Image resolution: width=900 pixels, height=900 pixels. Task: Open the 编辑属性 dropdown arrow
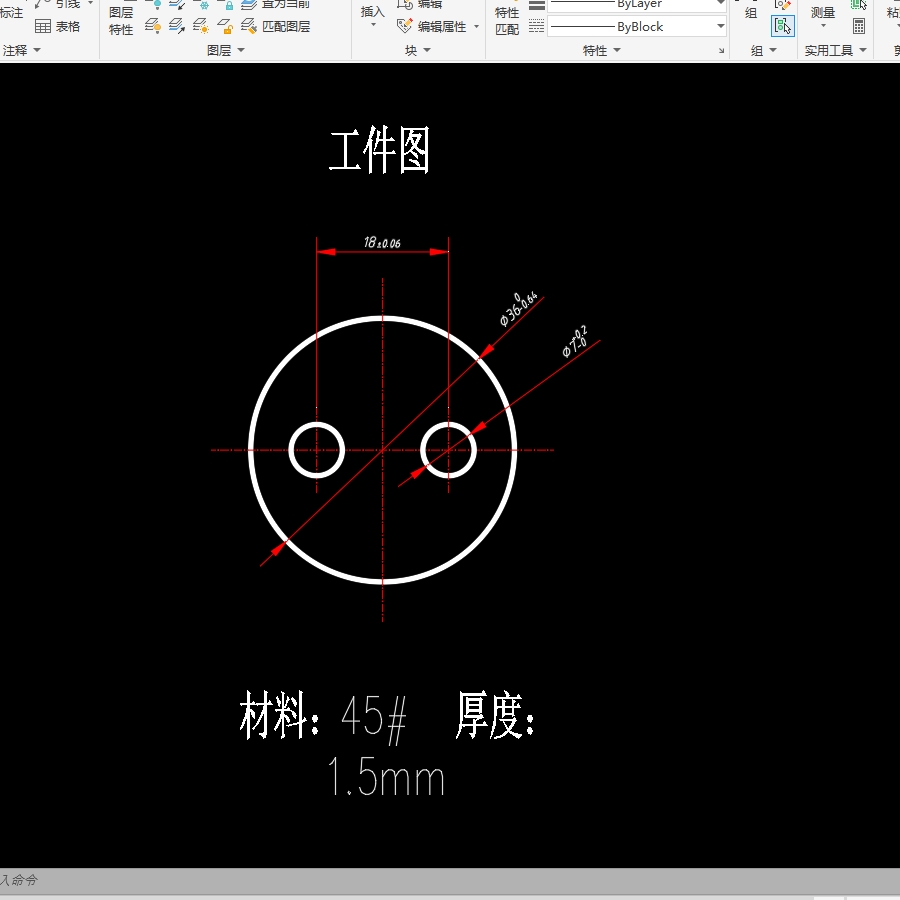[x=476, y=26]
